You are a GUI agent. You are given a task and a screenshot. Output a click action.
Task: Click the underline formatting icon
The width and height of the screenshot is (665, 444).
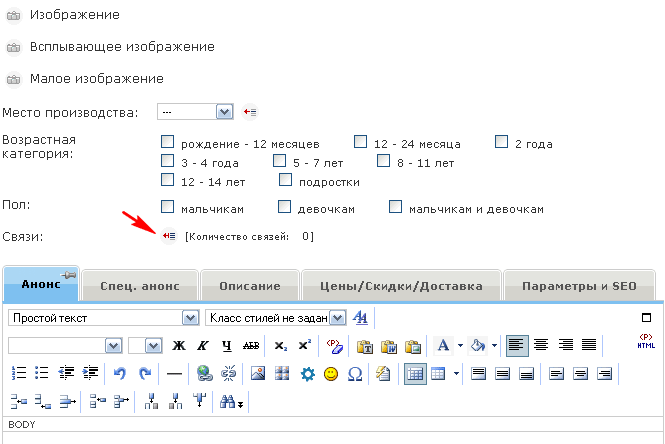(x=227, y=346)
